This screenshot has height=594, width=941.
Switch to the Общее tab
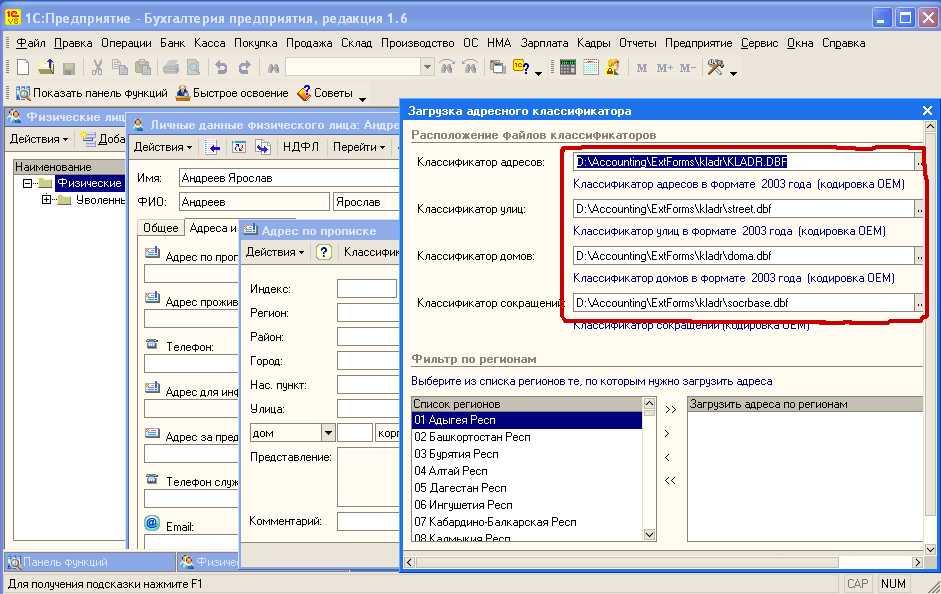(x=160, y=228)
